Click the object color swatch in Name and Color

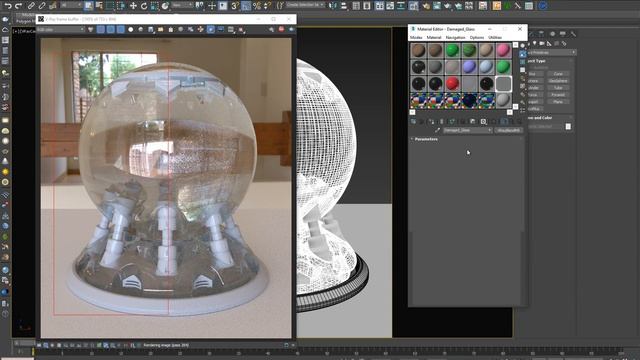coord(568,127)
